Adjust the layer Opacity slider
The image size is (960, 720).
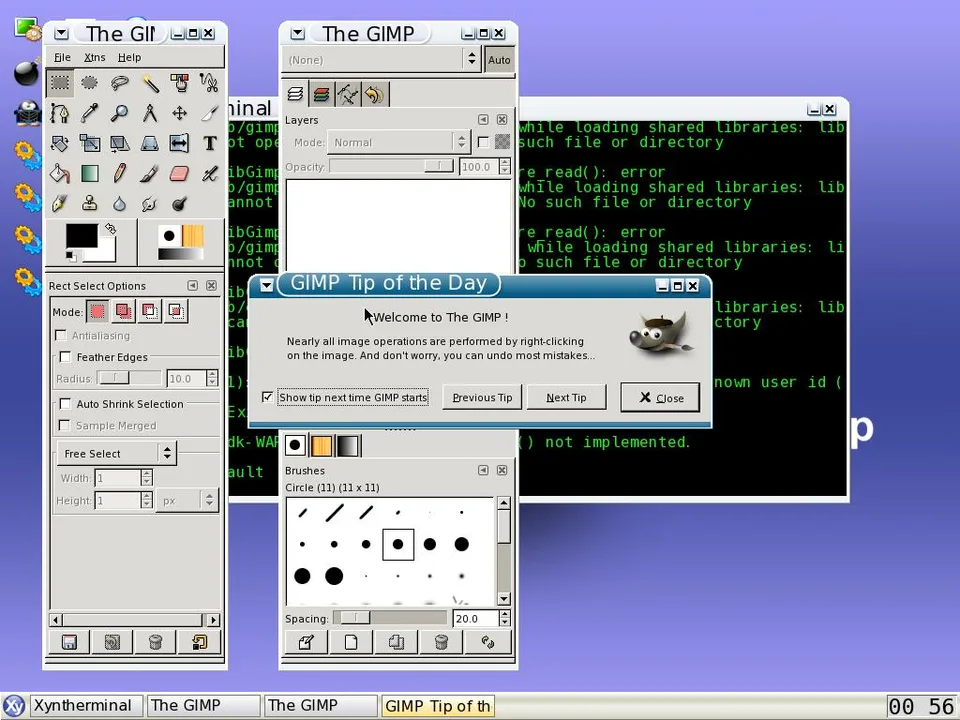point(392,166)
